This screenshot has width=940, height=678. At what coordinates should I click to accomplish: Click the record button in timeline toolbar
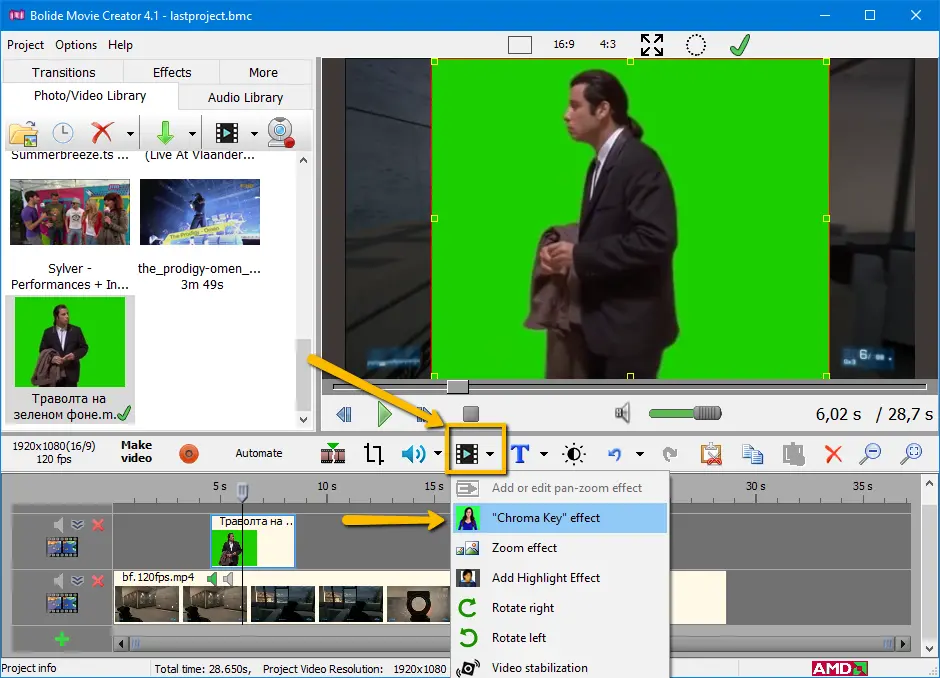189,454
